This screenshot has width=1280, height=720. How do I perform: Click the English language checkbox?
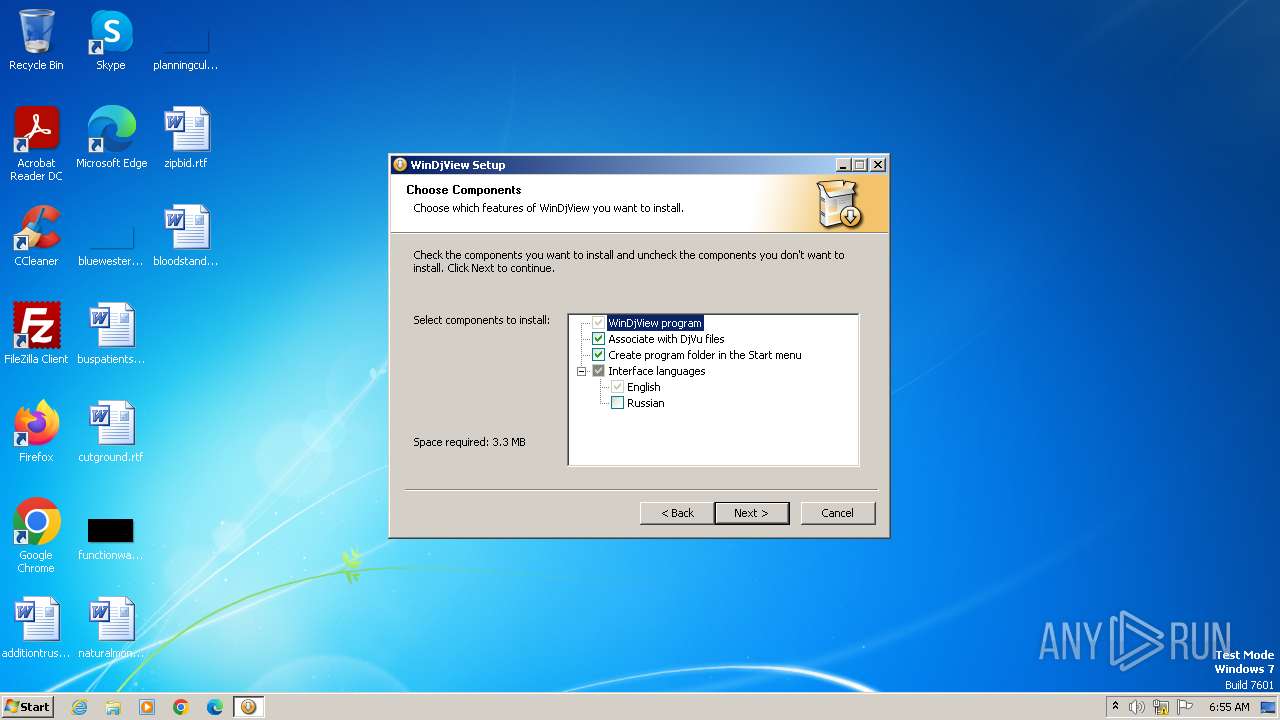618,387
